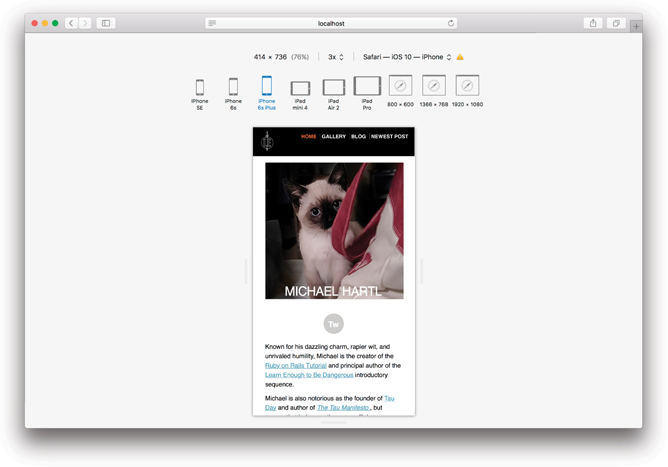Open the Learn Enough to Be Dangerous link
Viewport: 668px width, 467px height.
coord(296,375)
